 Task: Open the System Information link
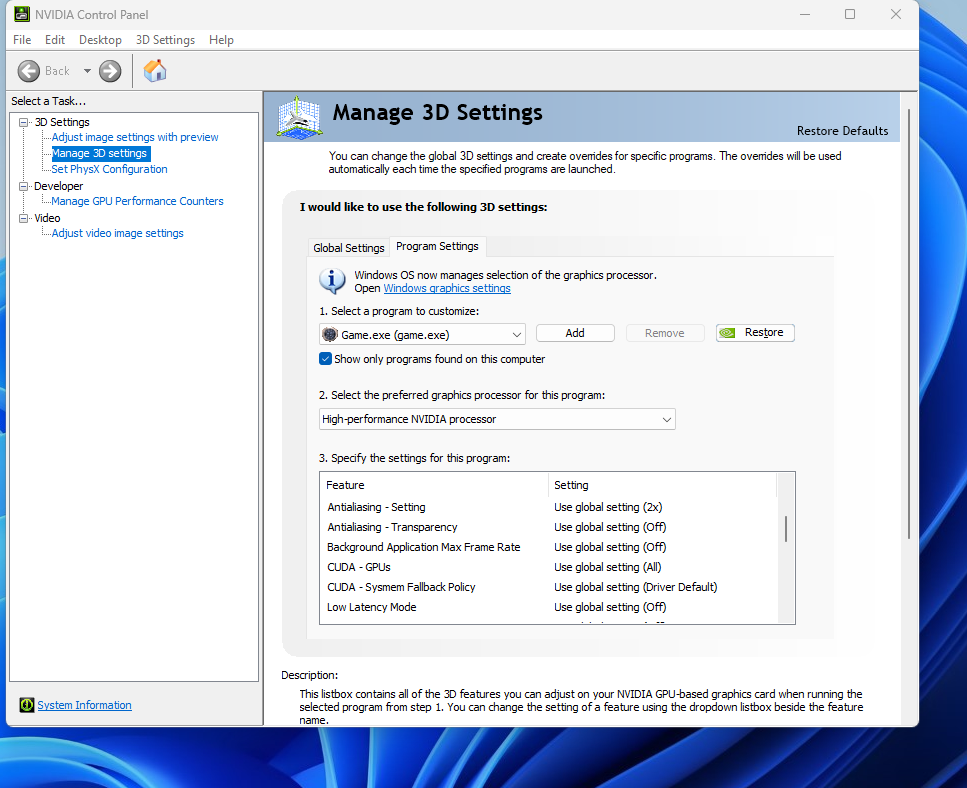[x=84, y=705]
